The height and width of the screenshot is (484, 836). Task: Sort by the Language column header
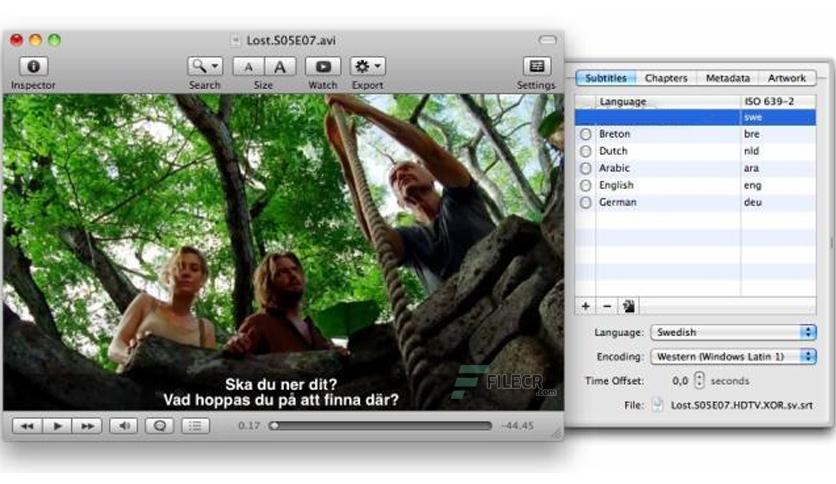668,101
